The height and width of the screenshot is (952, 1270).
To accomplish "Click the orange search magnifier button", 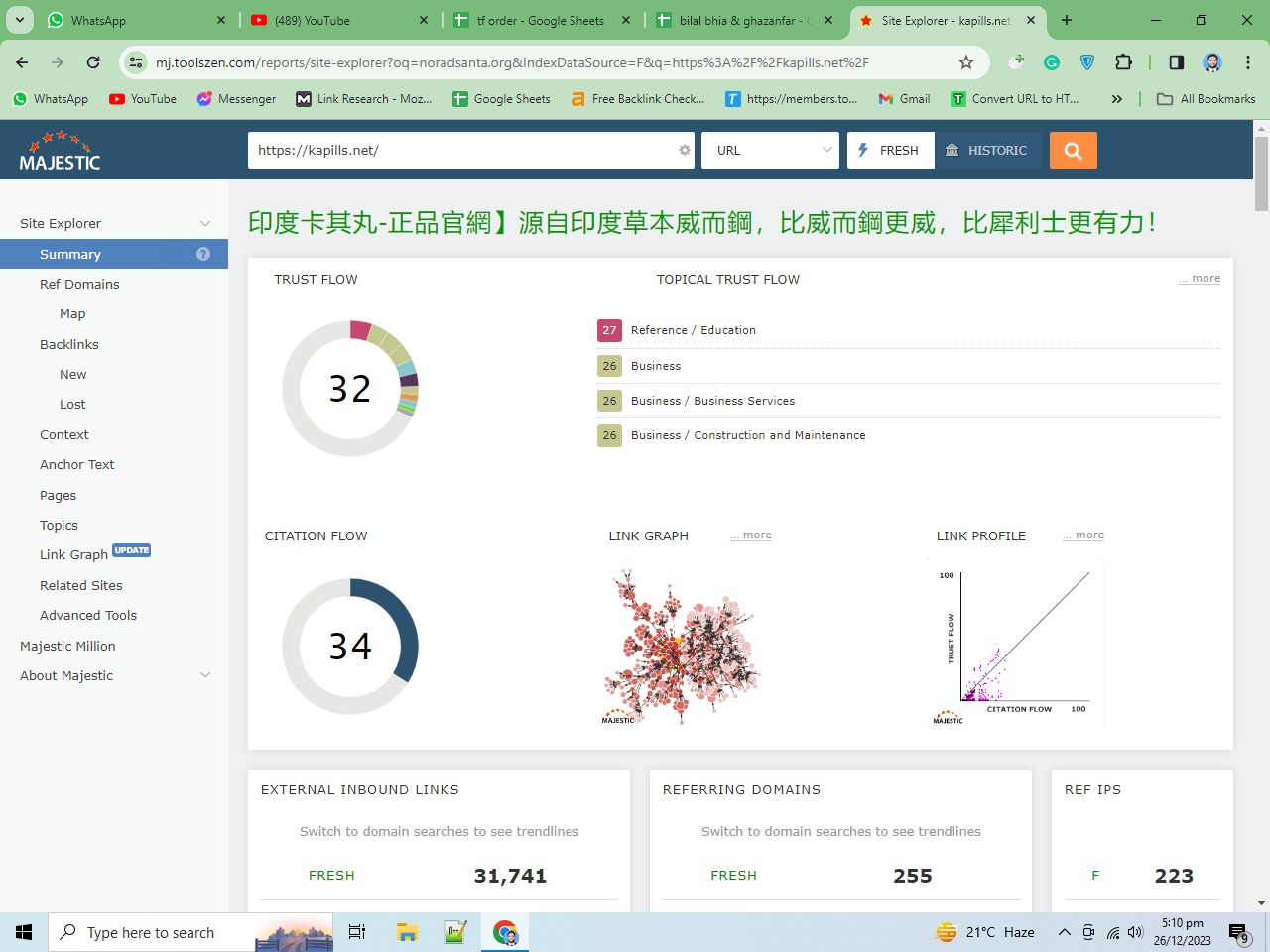I will tap(1073, 151).
